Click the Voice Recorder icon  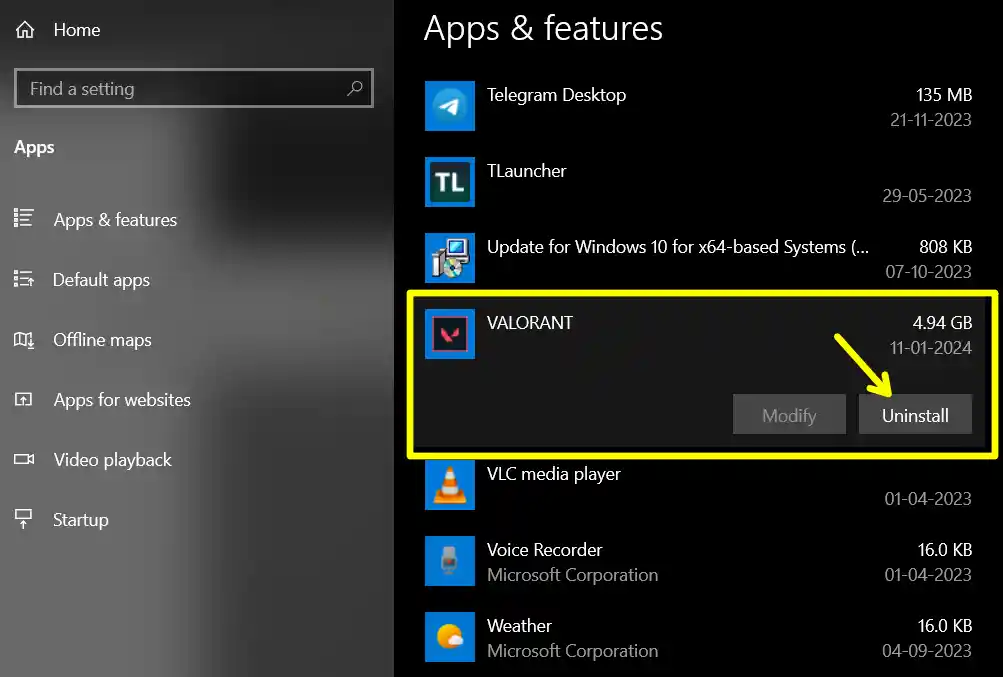click(x=449, y=561)
